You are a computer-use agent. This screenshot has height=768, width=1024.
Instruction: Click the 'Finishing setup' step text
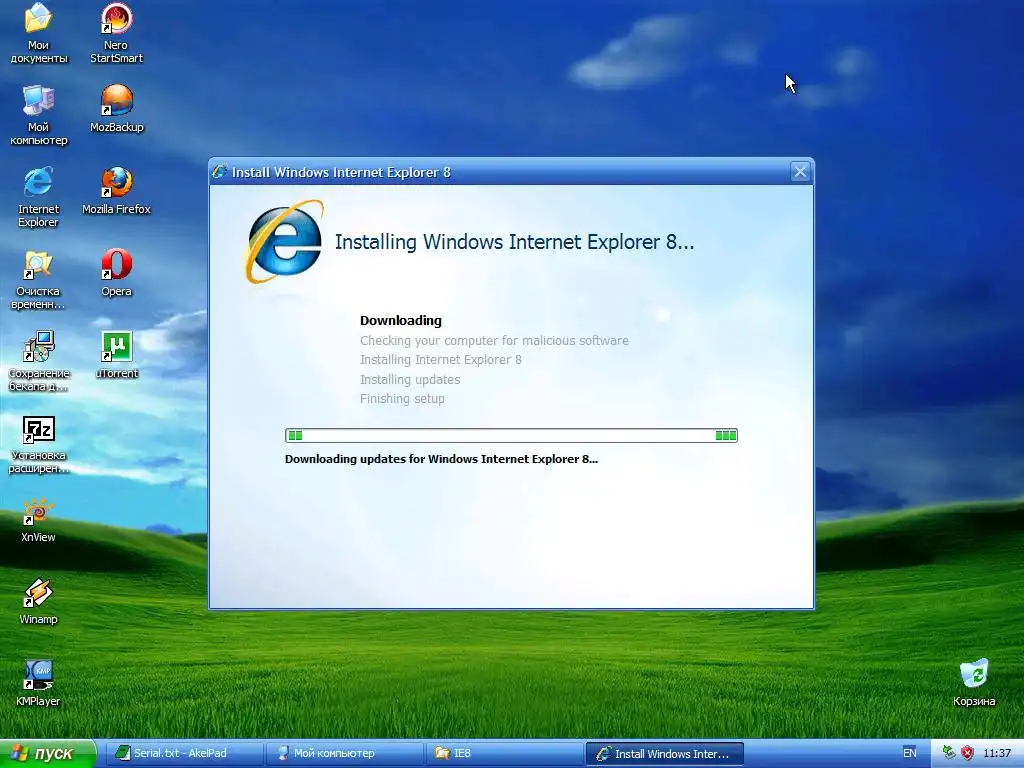402,398
